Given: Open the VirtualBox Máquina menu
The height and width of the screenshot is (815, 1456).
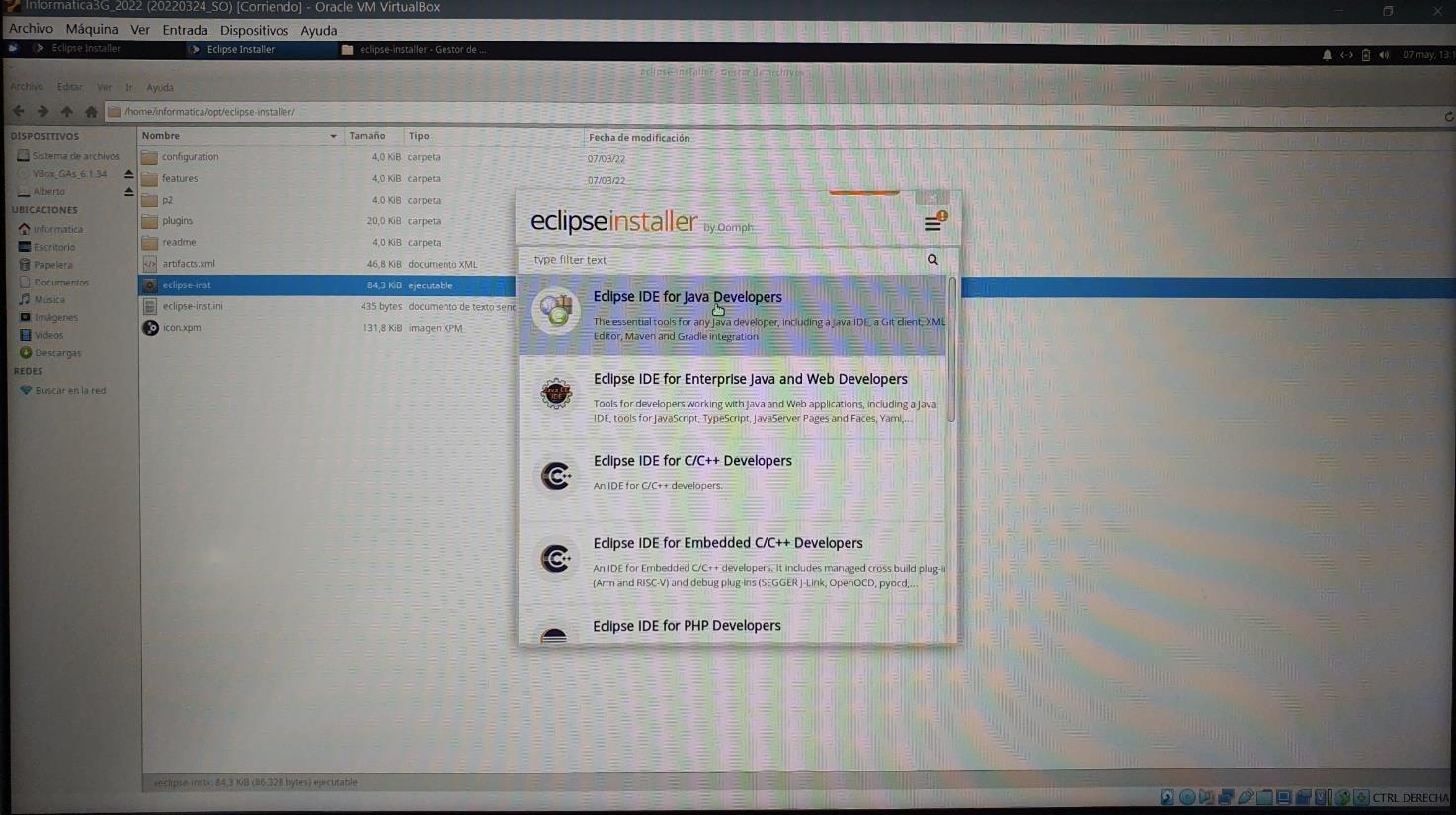Looking at the screenshot, I should click(92, 30).
